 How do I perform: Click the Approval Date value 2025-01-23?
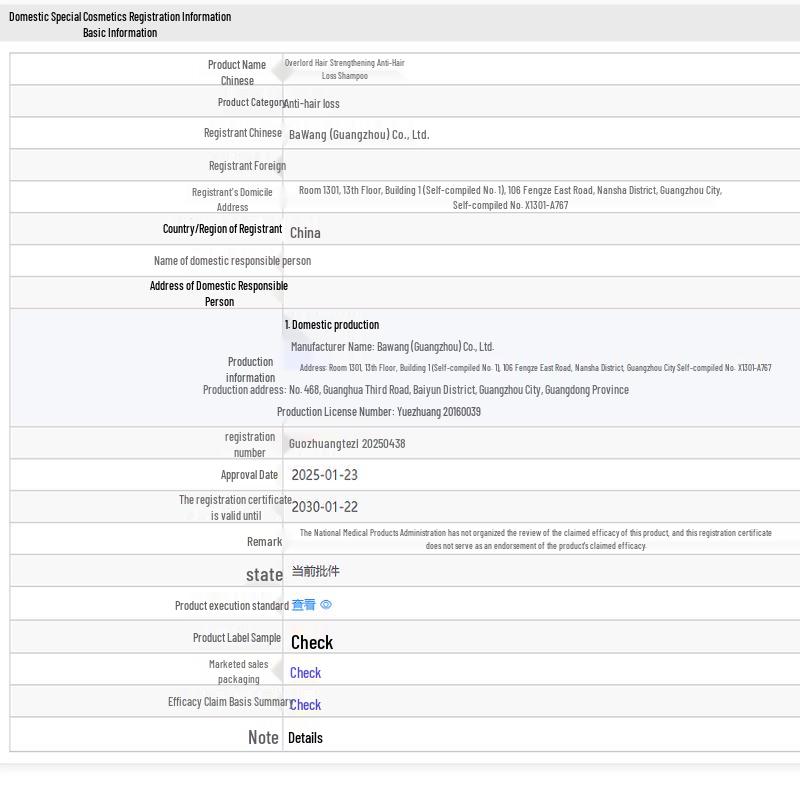point(324,475)
